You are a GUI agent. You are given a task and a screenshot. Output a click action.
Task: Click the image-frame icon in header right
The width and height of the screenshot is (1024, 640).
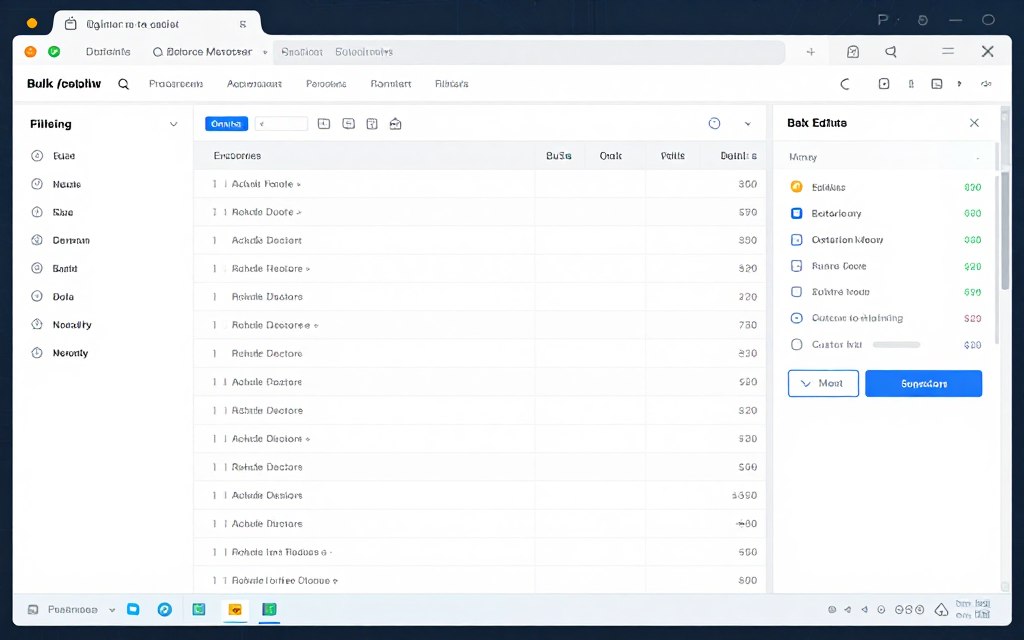click(x=936, y=84)
